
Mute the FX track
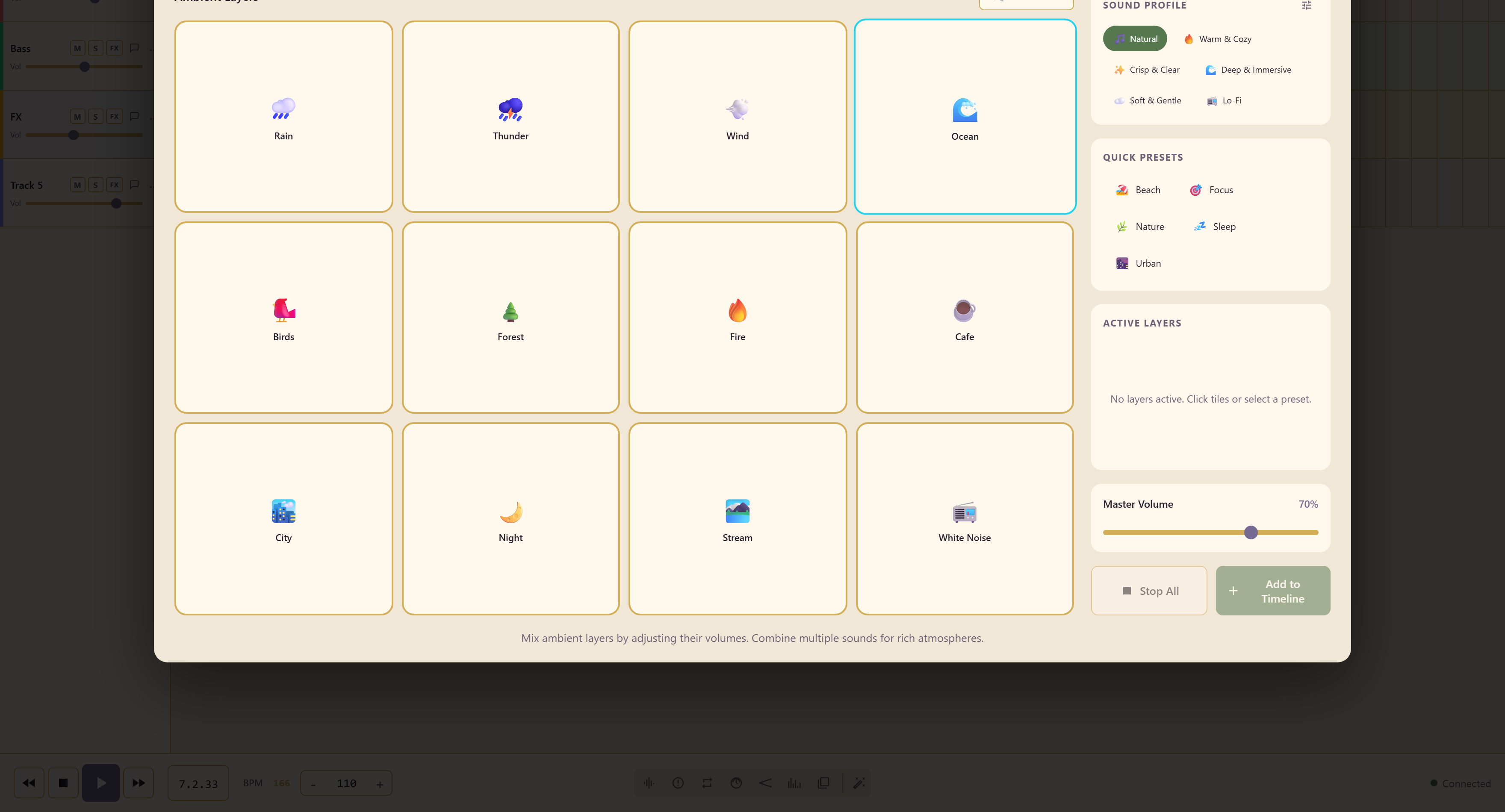[x=77, y=116]
